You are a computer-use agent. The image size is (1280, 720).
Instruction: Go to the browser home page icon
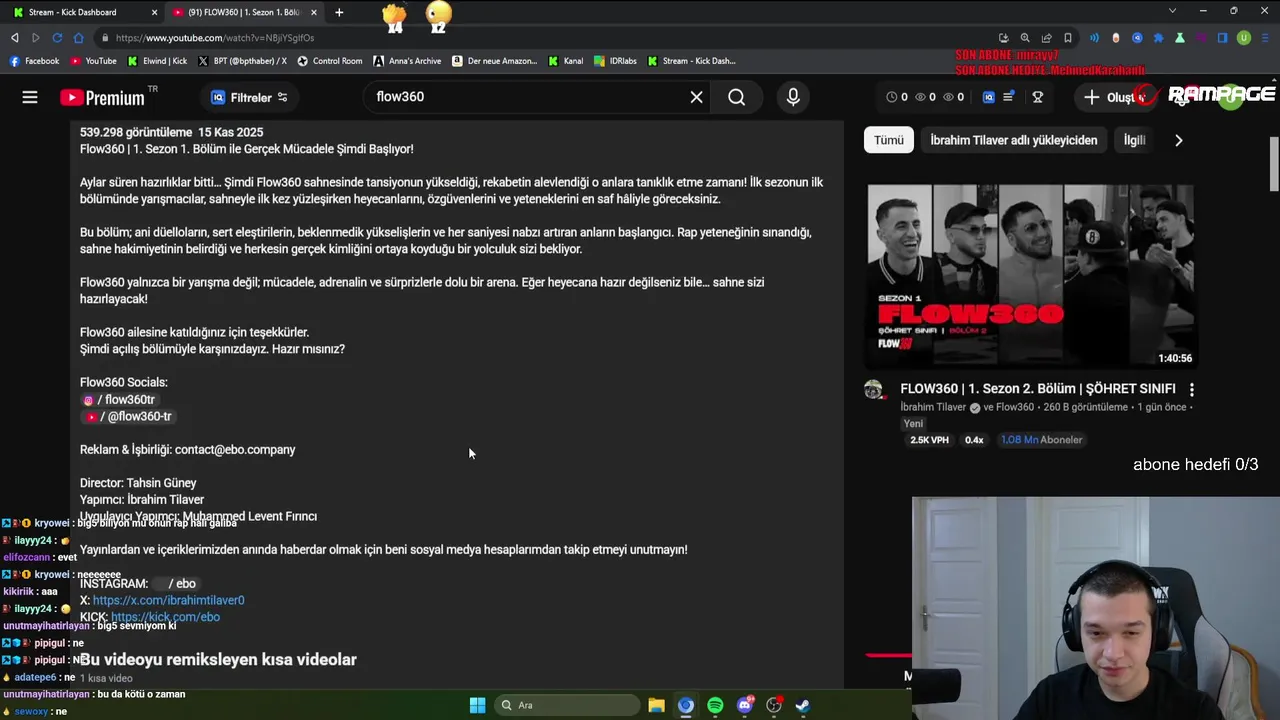[78, 38]
